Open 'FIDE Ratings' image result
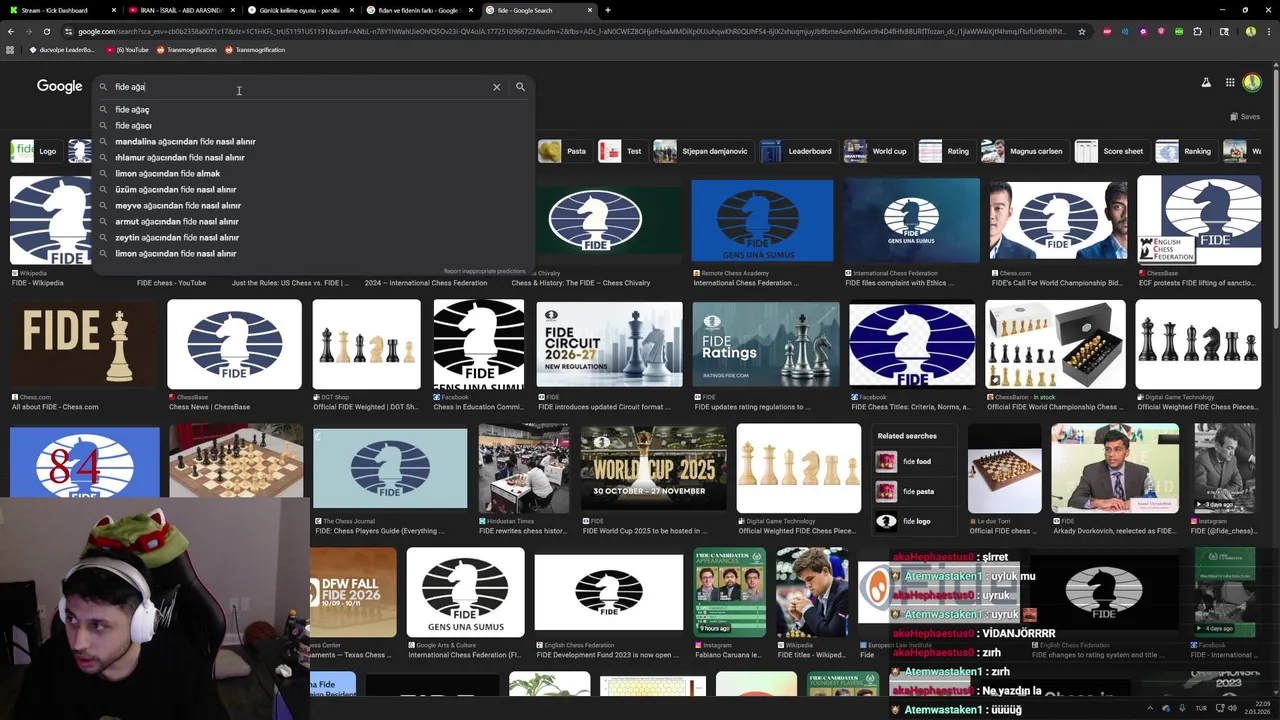 click(766, 345)
